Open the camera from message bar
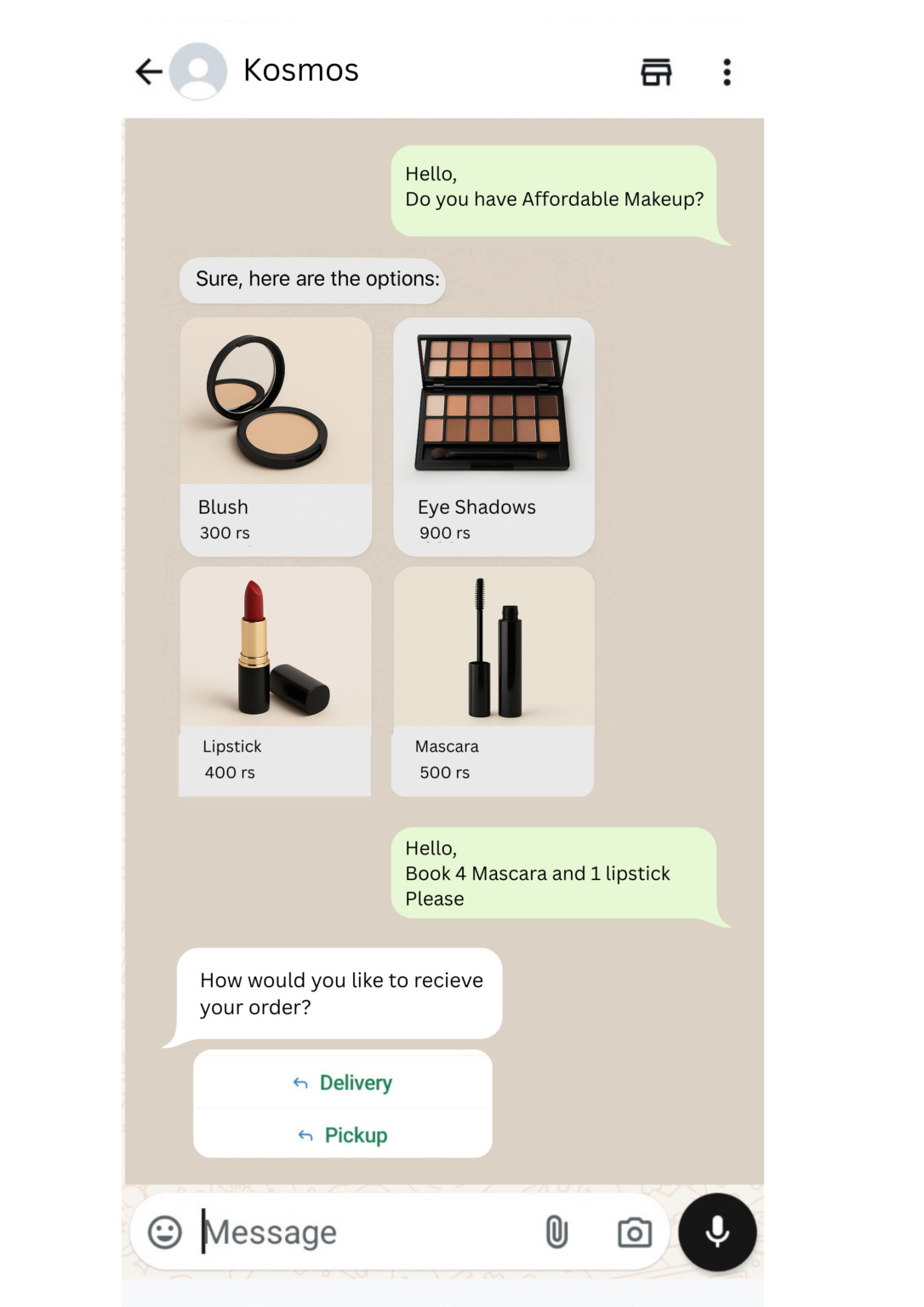Viewport: 924px width, 1307px height. click(x=635, y=1232)
